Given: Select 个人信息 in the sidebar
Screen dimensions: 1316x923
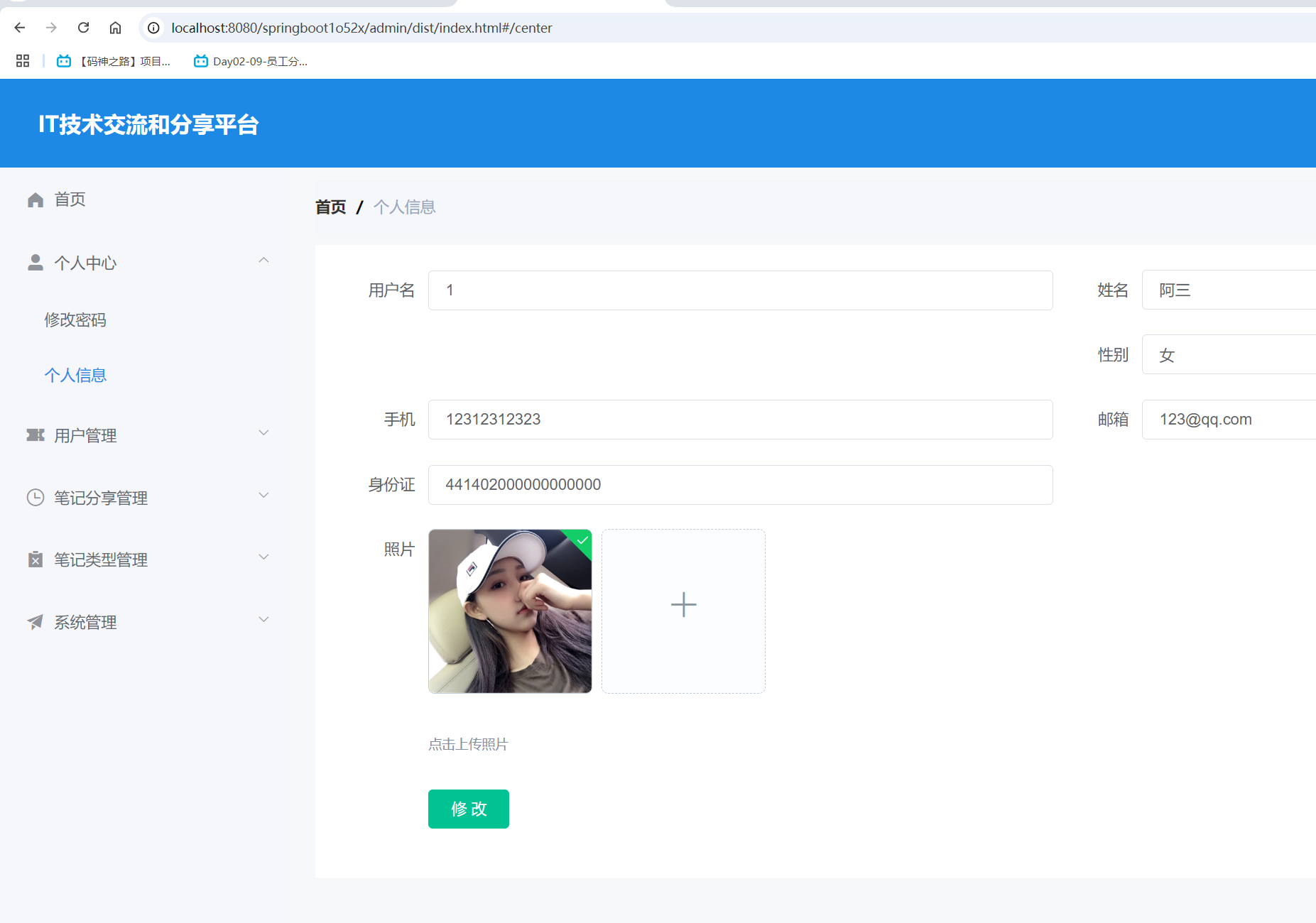Looking at the screenshot, I should point(75,375).
